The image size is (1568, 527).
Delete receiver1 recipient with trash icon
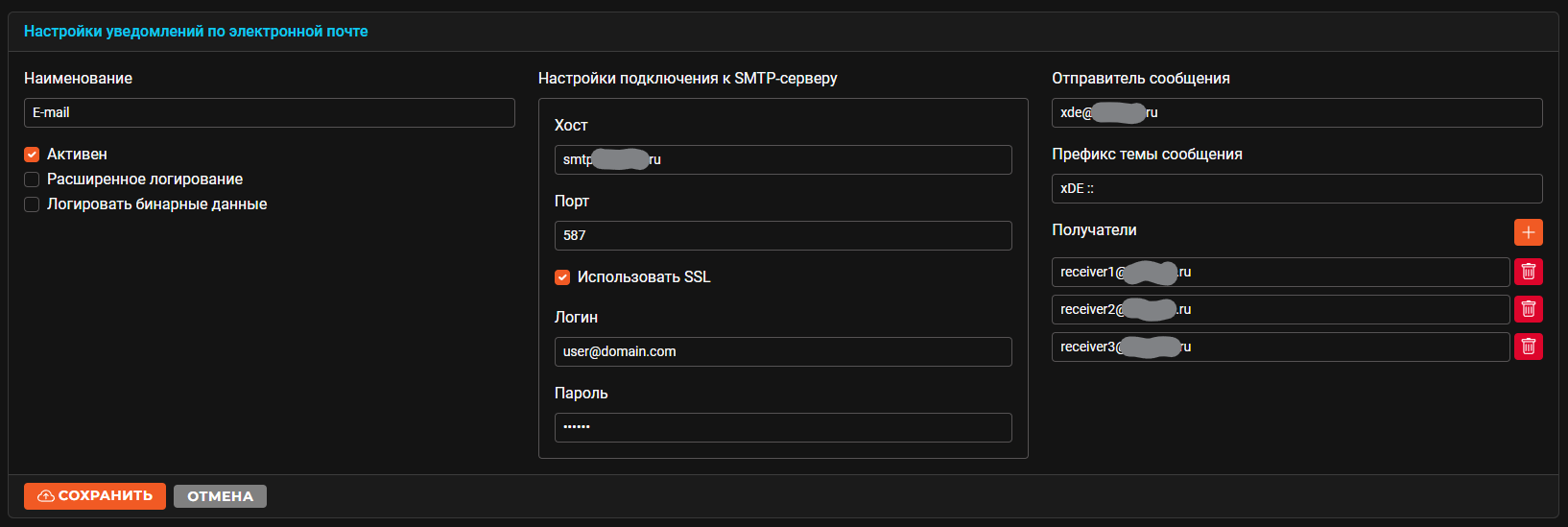[x=1529, y=272]
